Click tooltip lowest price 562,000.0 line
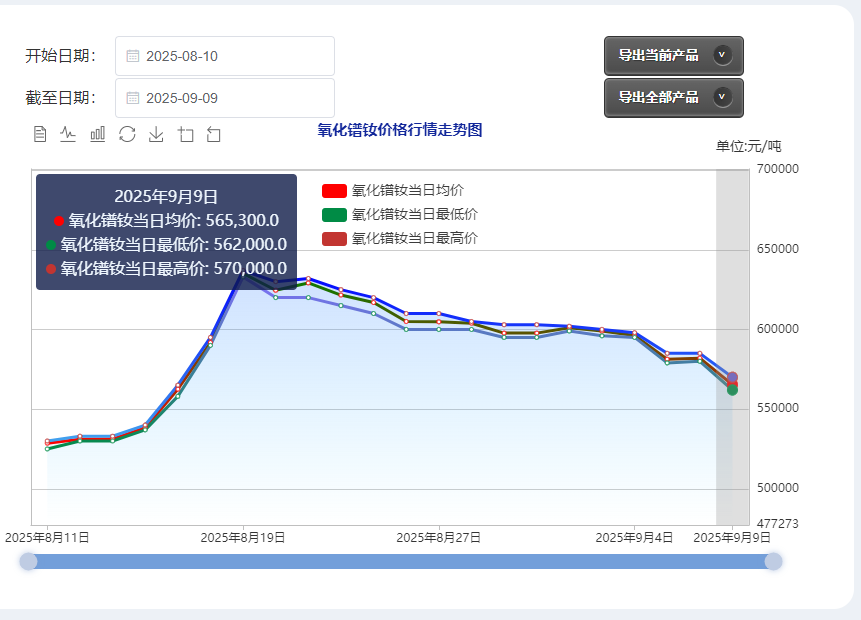This screenshot has width=861, height=620. pyautogui.click(x=166, y=244)
